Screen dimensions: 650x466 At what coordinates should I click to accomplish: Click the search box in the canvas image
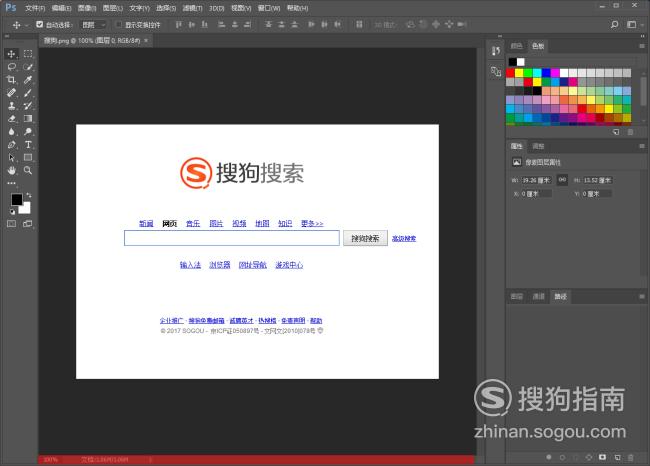click(232, 238)
